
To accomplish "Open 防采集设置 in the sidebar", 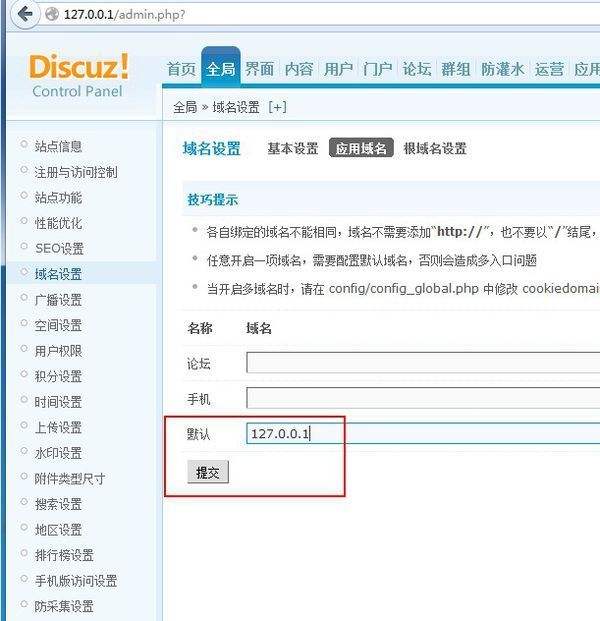I will [x=64, y=606].
